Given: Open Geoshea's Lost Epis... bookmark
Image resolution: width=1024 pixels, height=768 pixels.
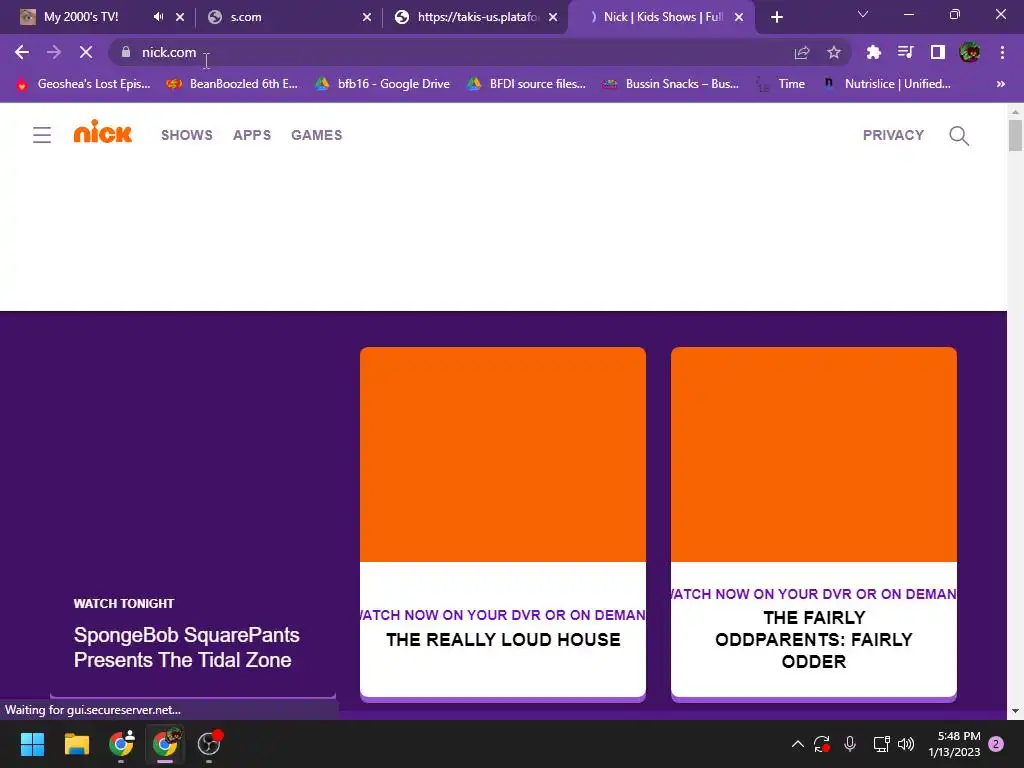Looking at the screenshot, I should click(x=84, y=84).
